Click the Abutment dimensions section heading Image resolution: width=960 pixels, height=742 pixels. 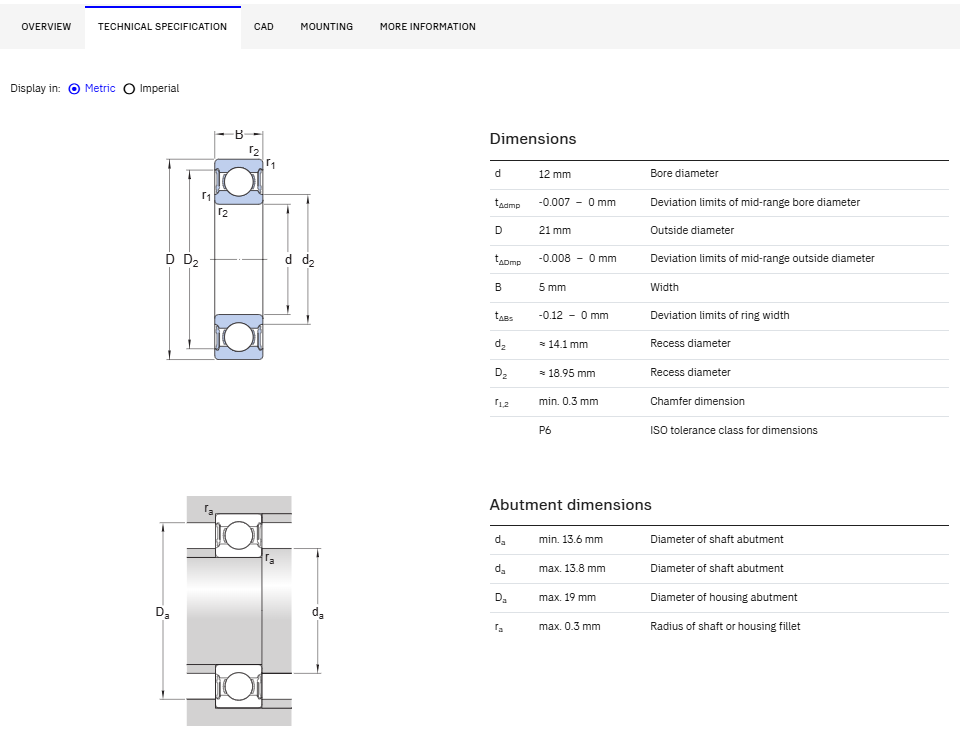click(x=570, y=504)
